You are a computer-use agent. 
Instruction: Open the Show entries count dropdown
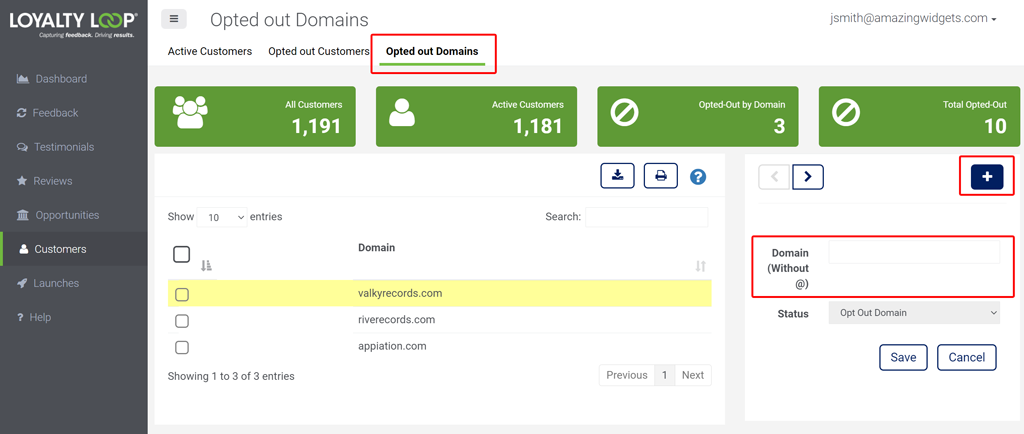[222, 217]
